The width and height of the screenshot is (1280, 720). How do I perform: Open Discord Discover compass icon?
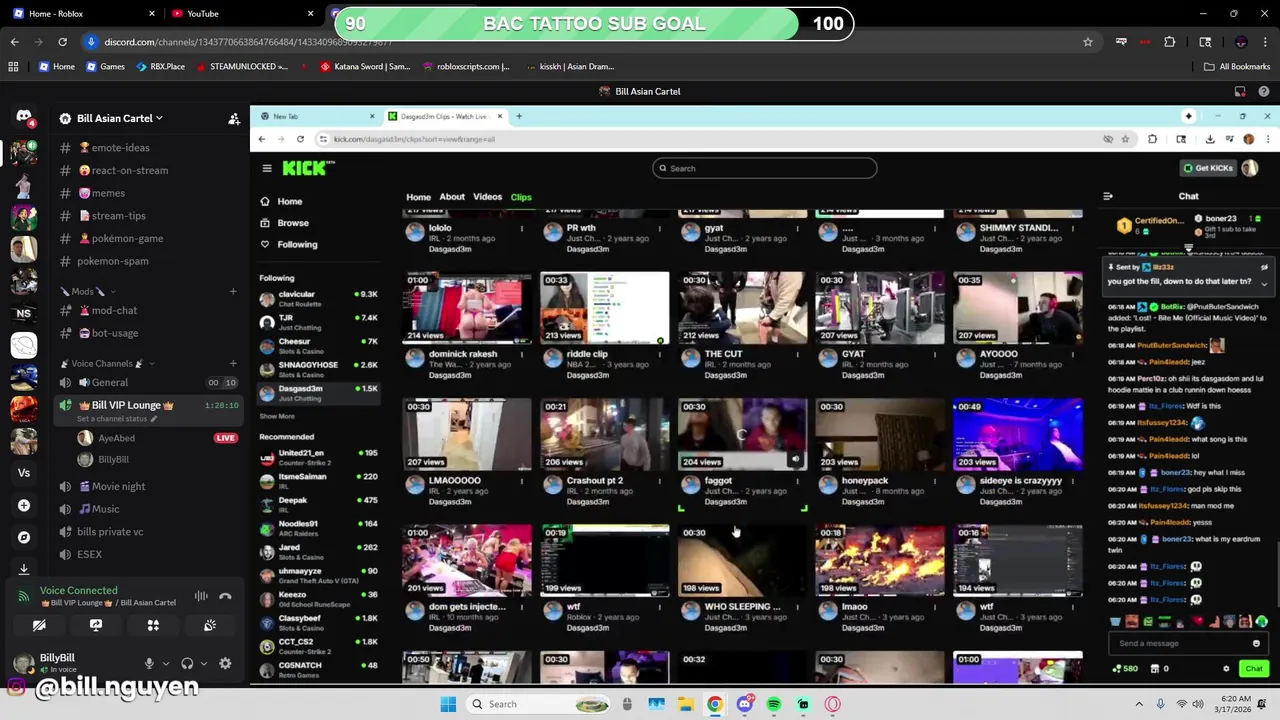tap(24, 537)
